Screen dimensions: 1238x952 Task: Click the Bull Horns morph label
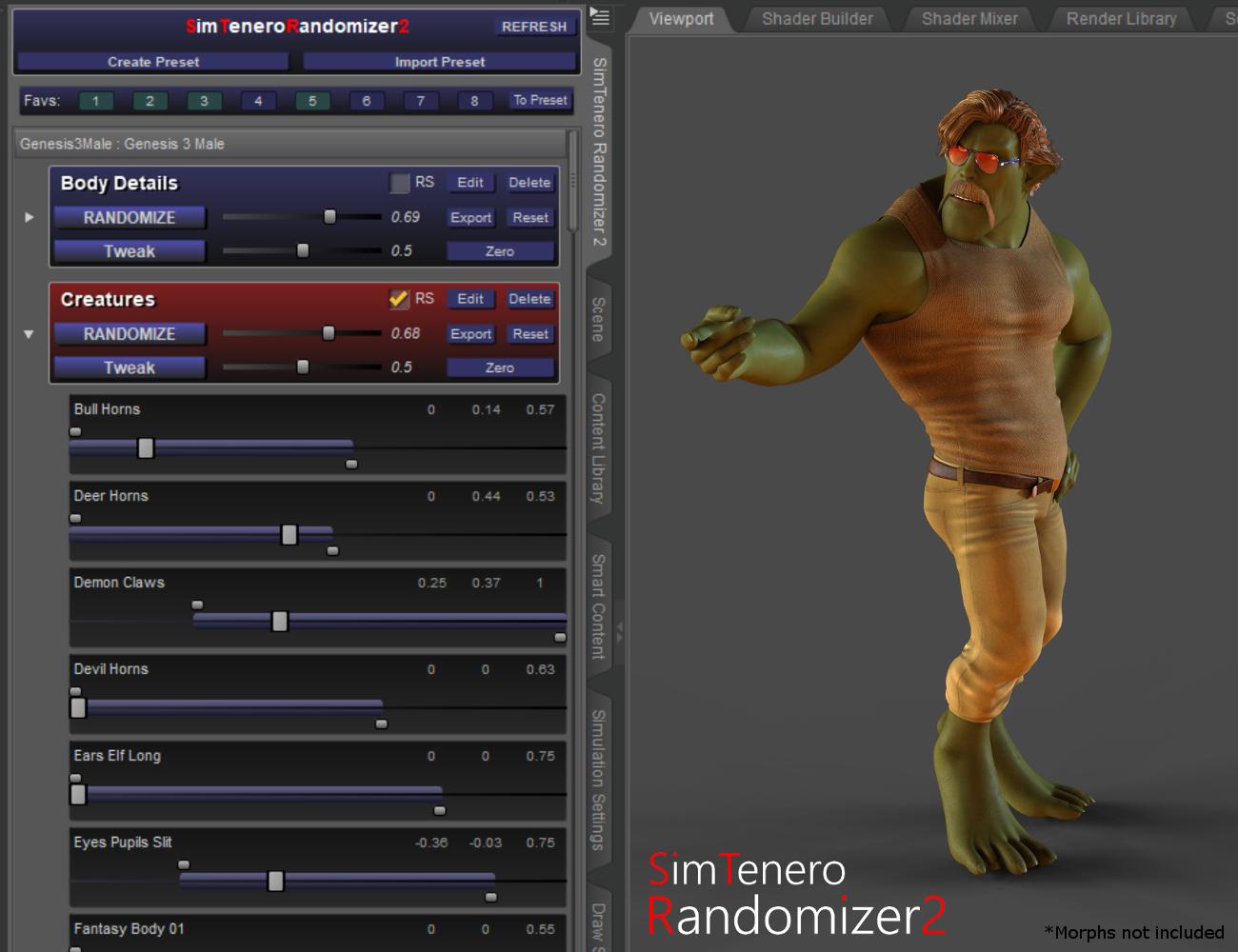point(107,409)
